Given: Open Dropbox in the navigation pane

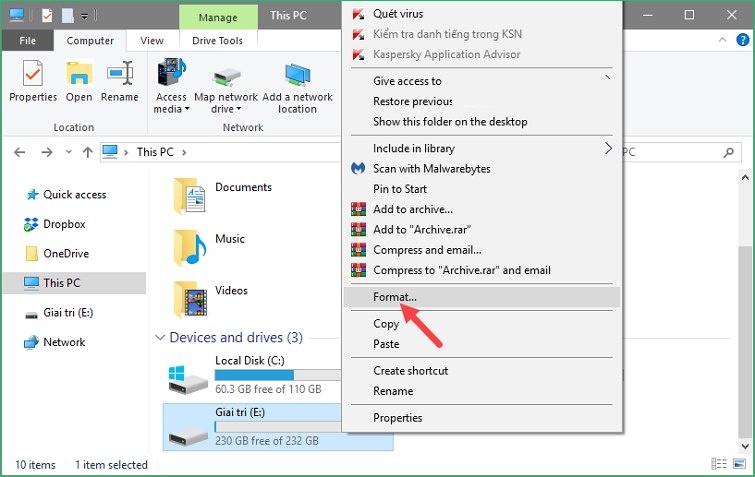Looking at the screenshot, I should [64, 224].
